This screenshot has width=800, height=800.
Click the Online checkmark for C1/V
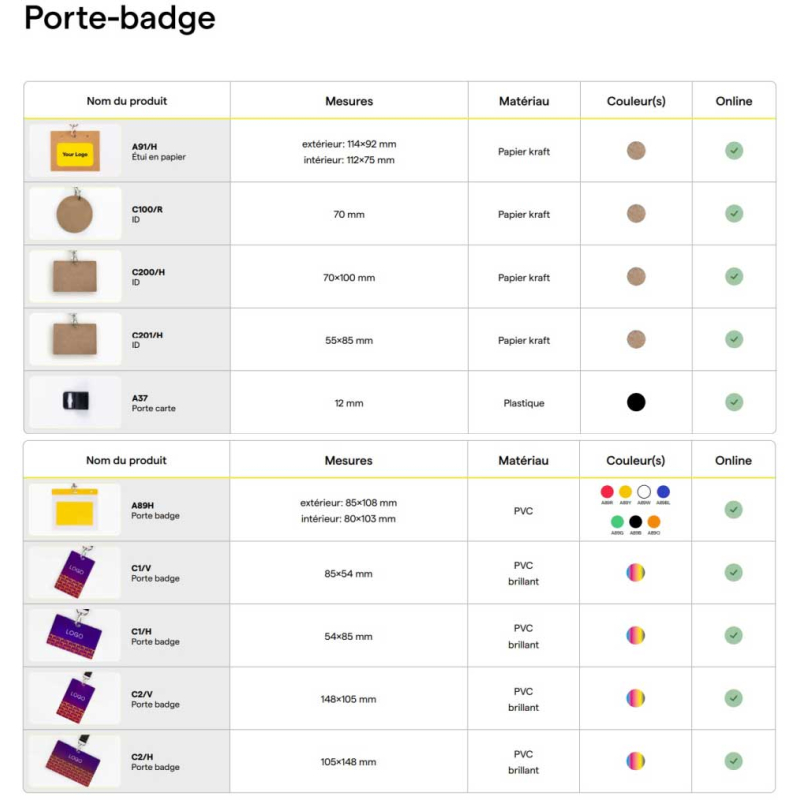(x=734, y=573)
